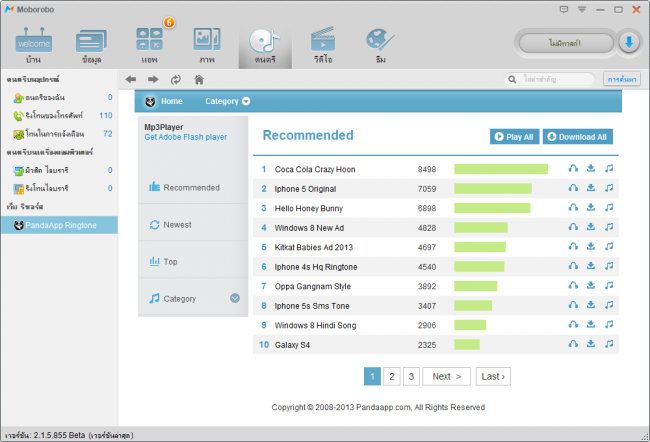Click the Windows 8 Hindi Song title
Image resolution: width=650 pixels, height=442 pixels.
(315, 325)
